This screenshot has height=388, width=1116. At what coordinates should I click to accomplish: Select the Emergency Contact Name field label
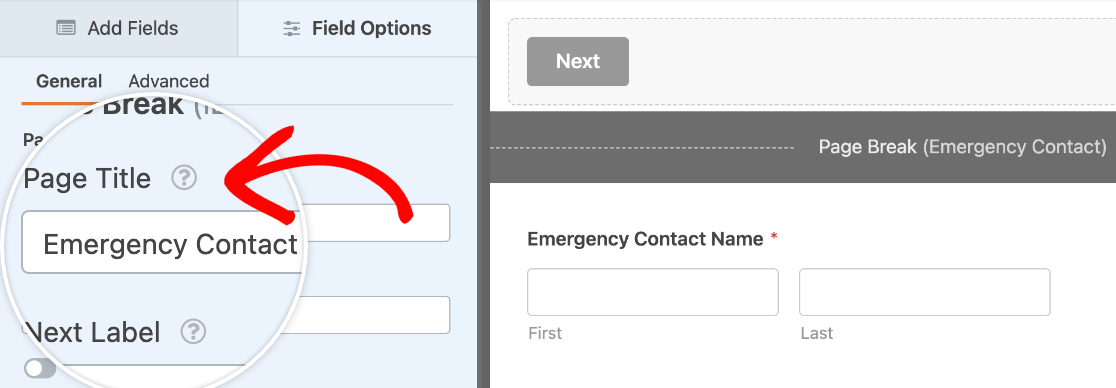[x=646, y=239]
